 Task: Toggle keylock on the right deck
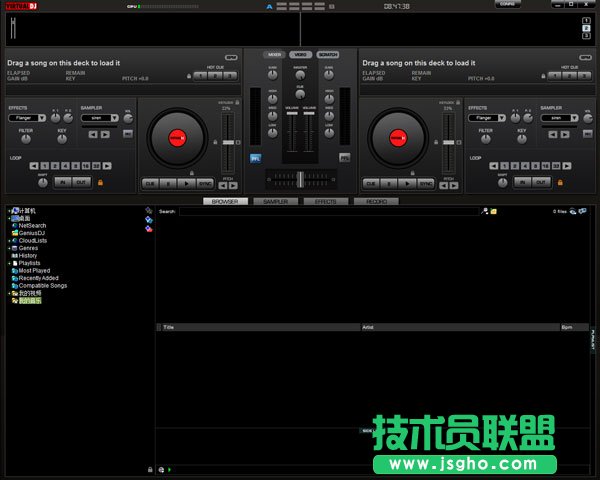tap(458, 103)
